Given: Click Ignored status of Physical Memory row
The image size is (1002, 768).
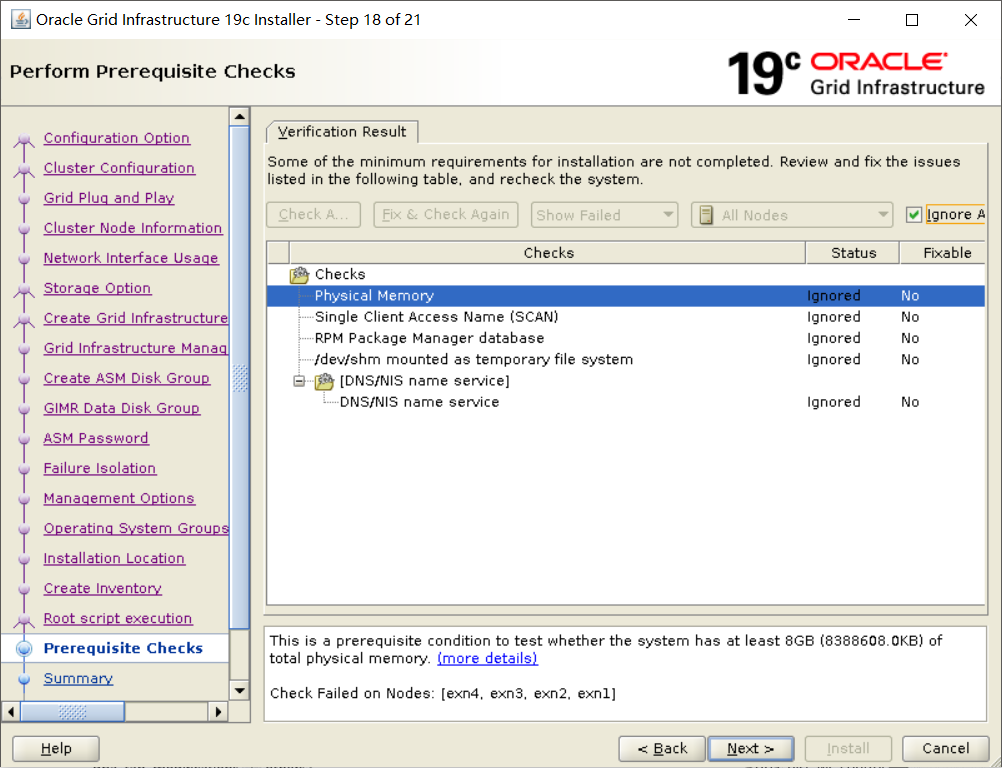Looking at the screenshot, I should 833,296.
